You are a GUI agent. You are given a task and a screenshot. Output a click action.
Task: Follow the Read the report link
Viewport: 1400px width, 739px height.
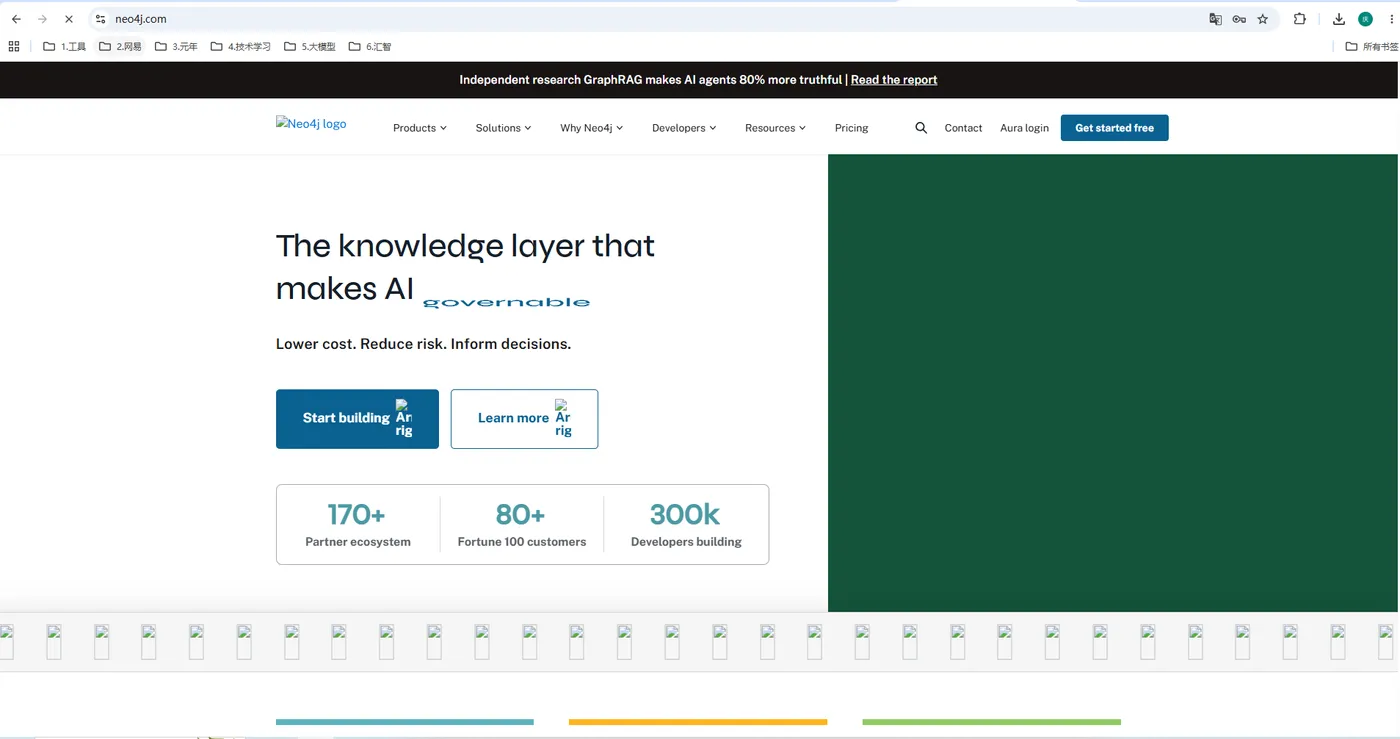(894, 80)
